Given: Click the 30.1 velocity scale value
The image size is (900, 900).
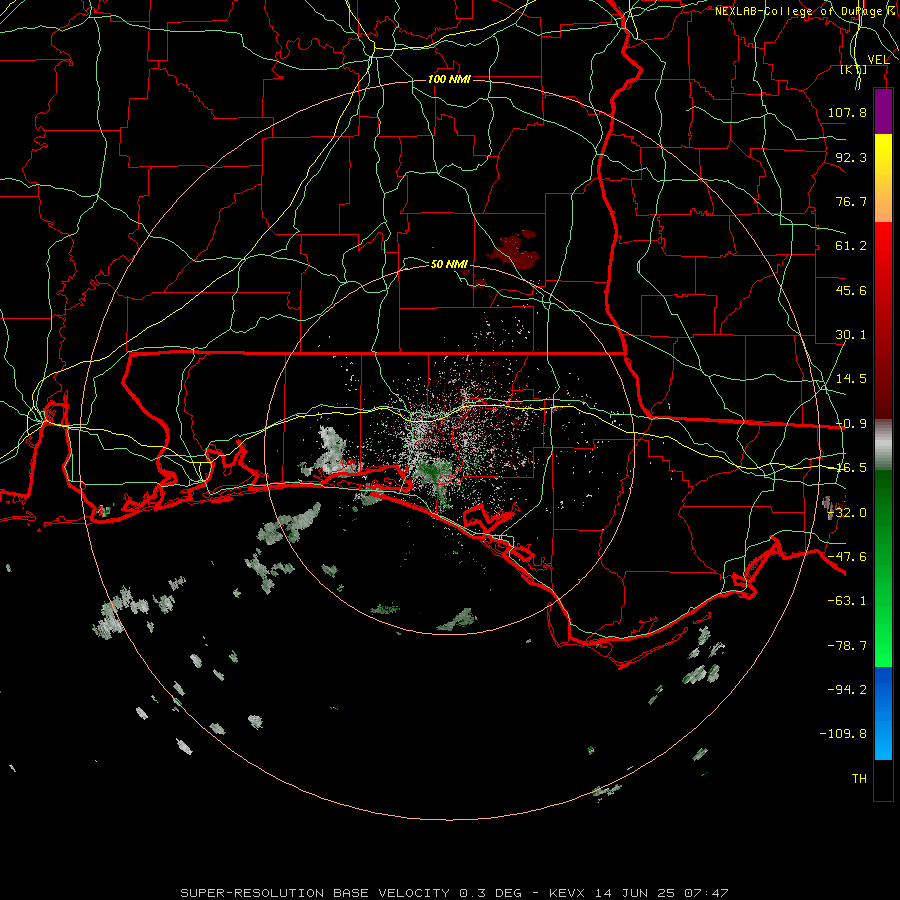Looking at the screenshot, I should 851,335.
